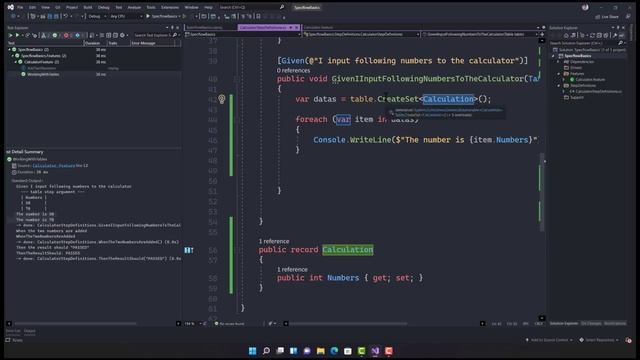The height and width of the screenshot is (360, 640).
Task: Click the Run tests play icon in Test Explorer
Action: (x=17, y=36)
